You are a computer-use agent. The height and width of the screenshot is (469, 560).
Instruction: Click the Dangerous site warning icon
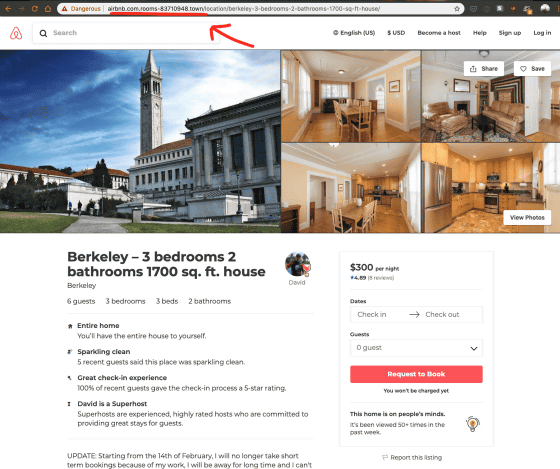point(64,9)
